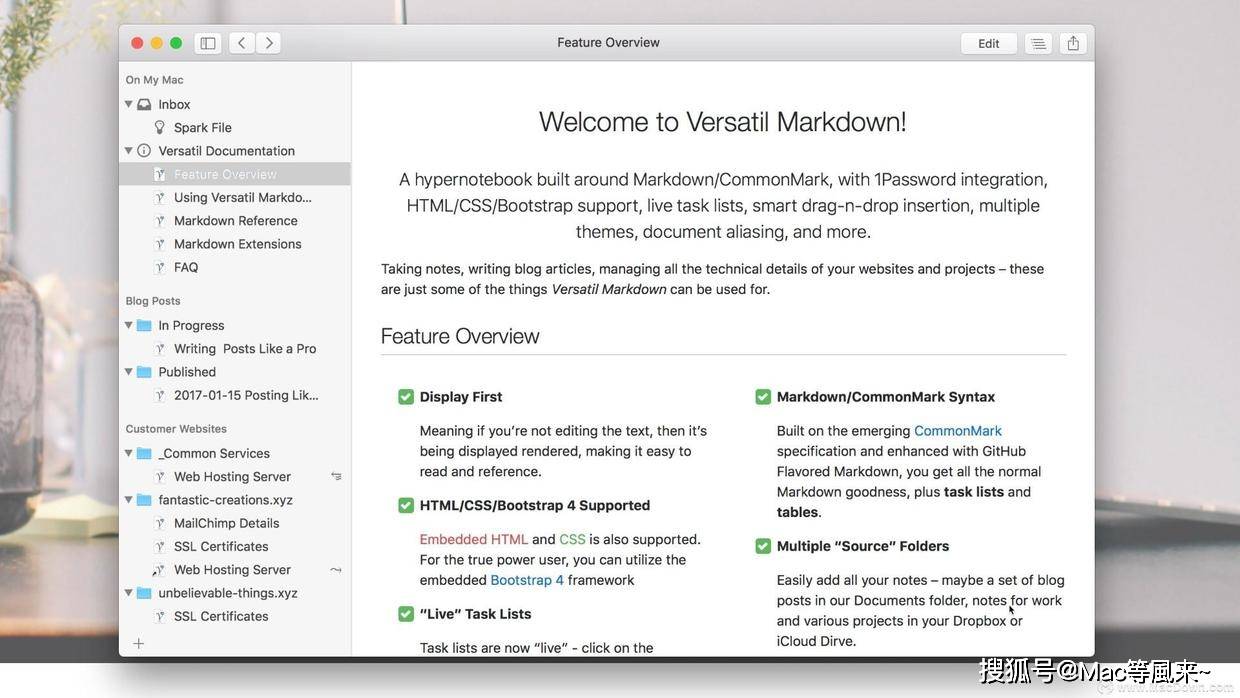Toggle the sidebar visibility button
This screenshot has width=1240, height=698.
point(208,43)
